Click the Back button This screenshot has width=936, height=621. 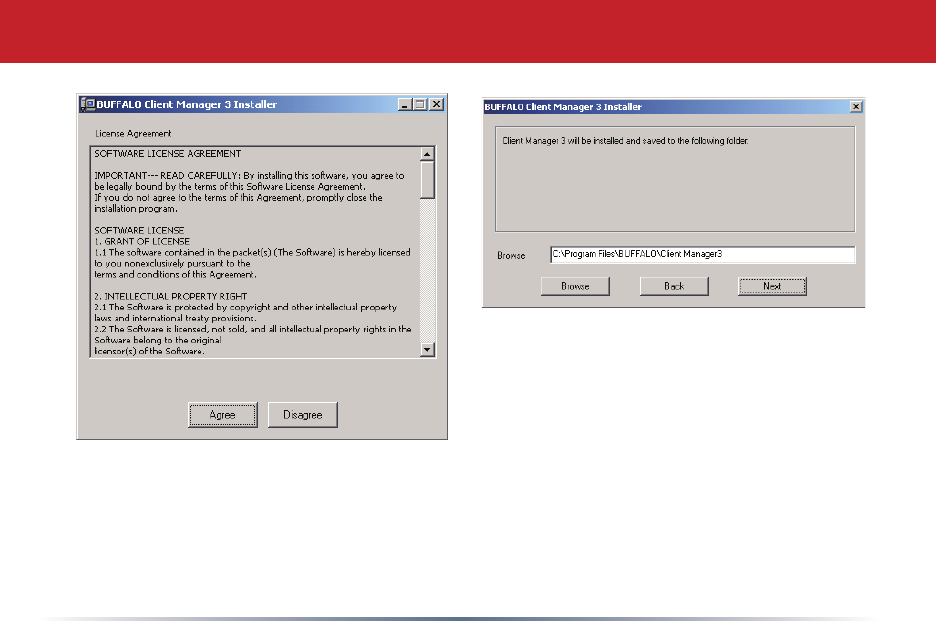click(674, 286)
